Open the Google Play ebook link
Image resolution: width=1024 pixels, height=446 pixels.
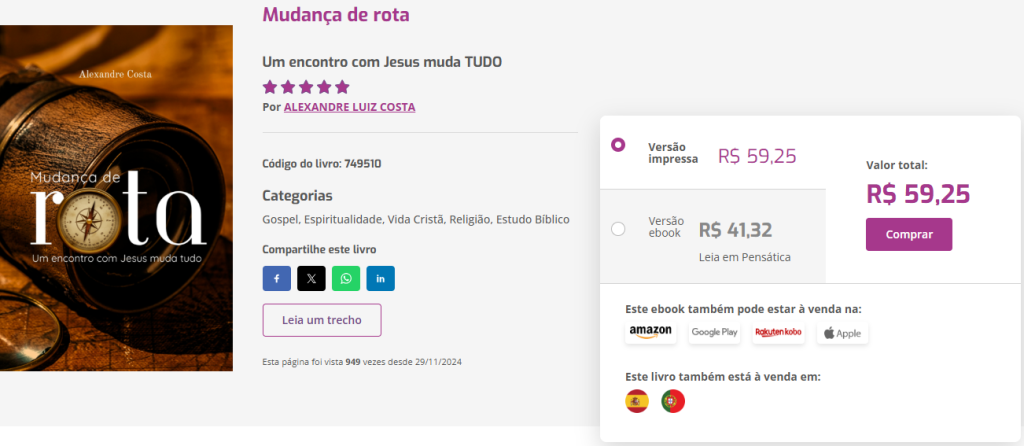click(714, 332)
